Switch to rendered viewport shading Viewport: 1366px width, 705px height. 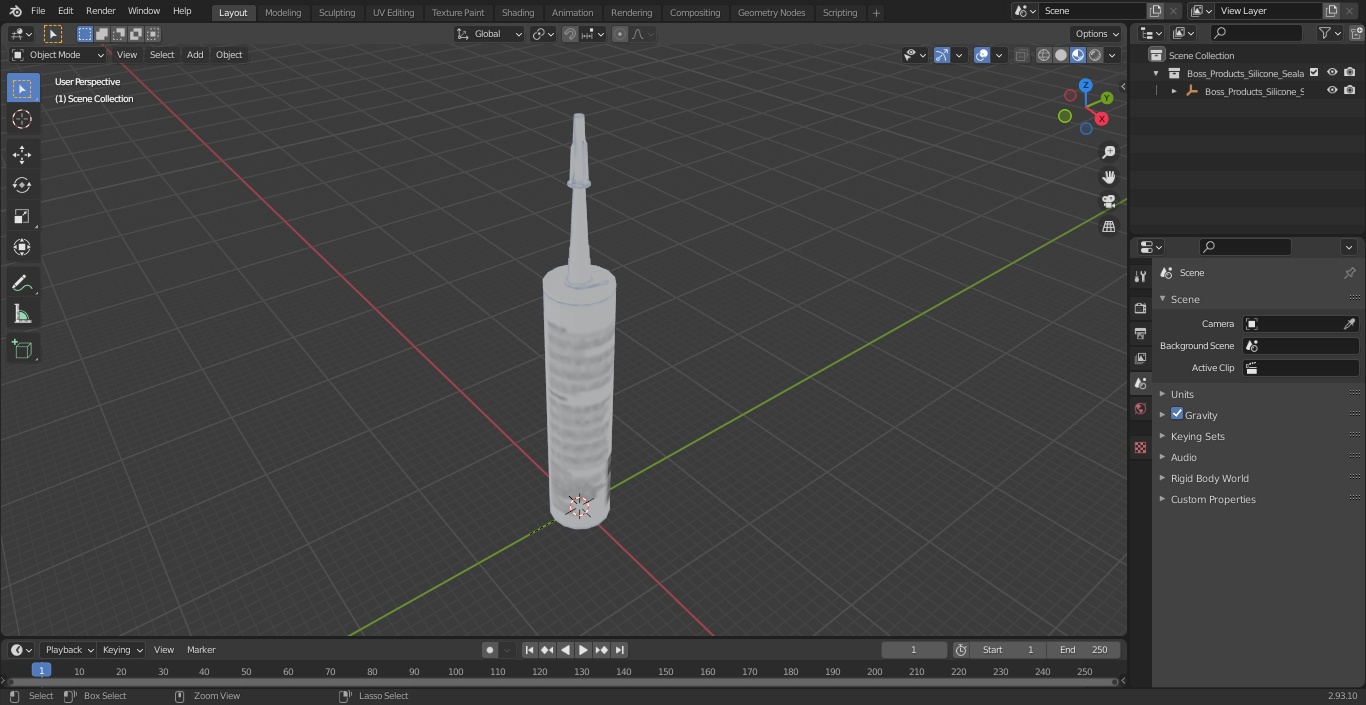[1095, 55]
